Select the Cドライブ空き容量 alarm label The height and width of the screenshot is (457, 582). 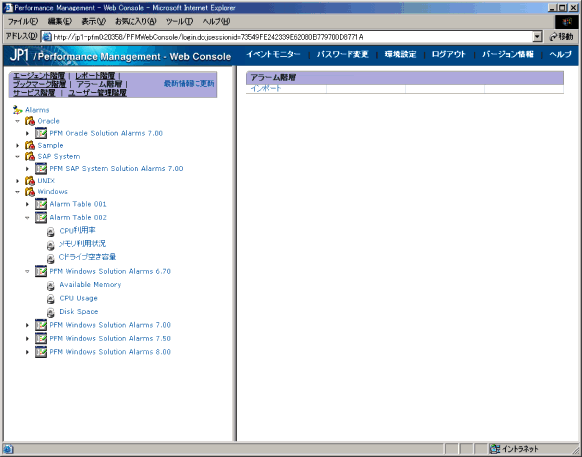(x=88, y=257)
